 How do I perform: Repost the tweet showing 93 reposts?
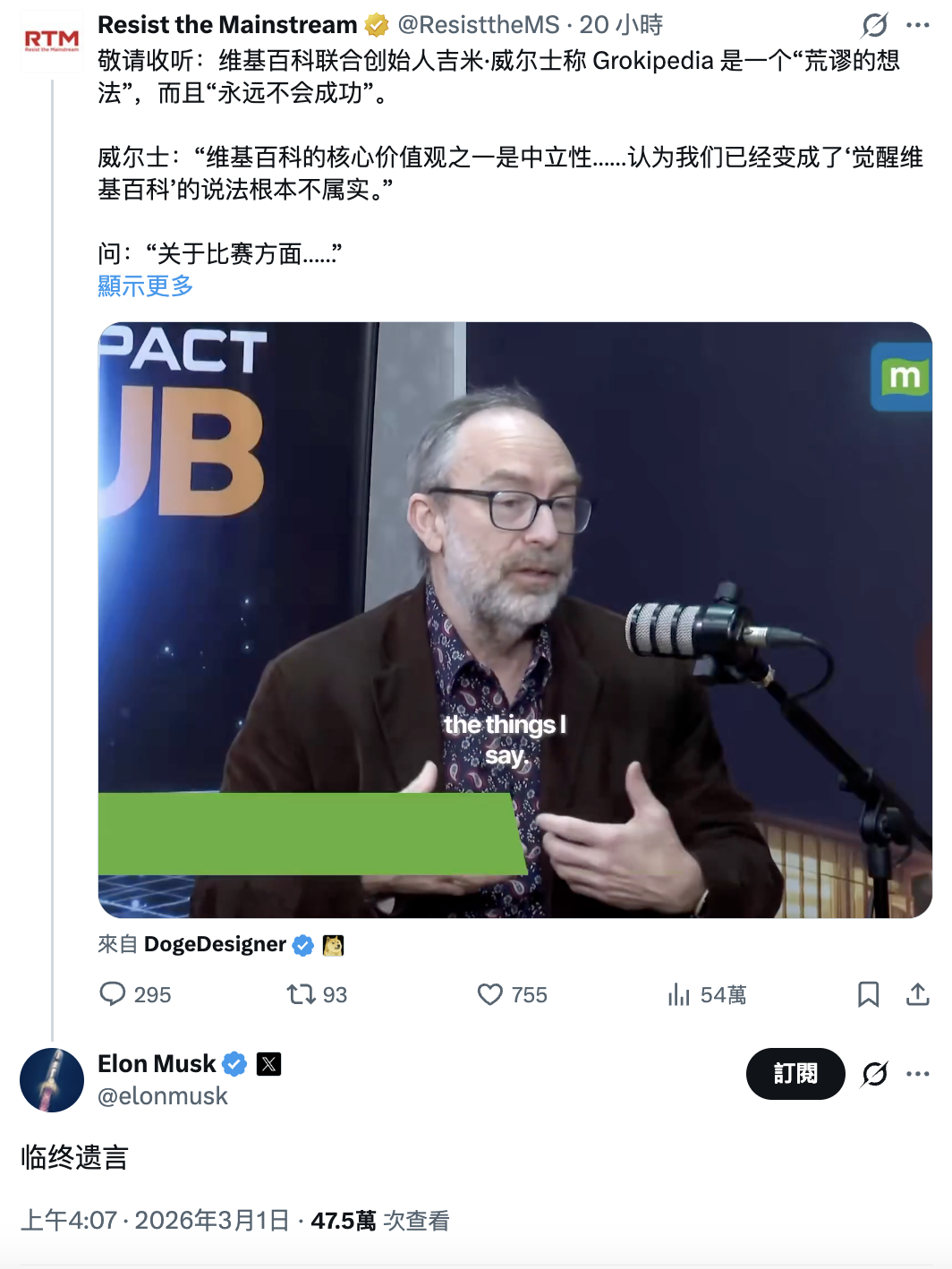(300, 994)
